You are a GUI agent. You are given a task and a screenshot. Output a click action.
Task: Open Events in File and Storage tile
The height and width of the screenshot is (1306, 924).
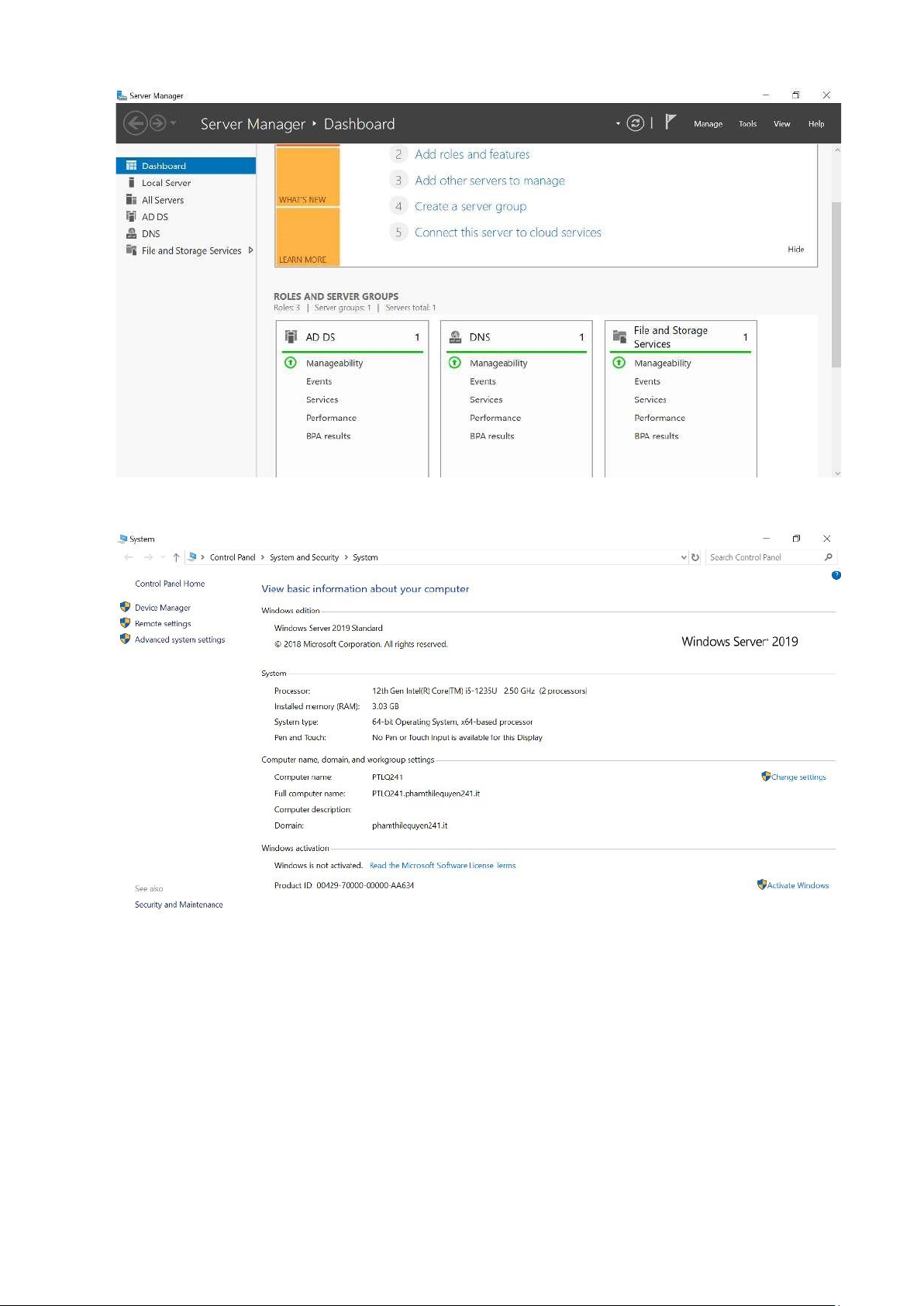(x=647, y=381)
